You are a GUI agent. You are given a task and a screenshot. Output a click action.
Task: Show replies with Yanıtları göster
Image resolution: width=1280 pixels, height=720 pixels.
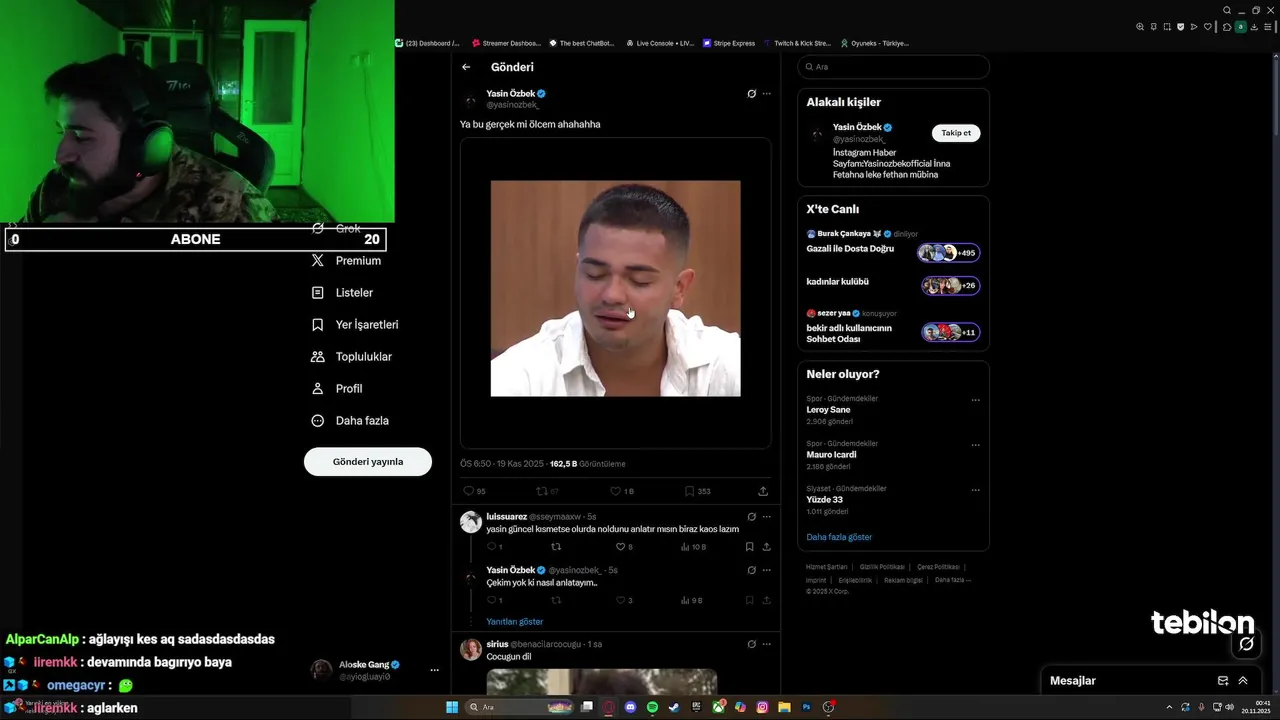tap(515, 622)
